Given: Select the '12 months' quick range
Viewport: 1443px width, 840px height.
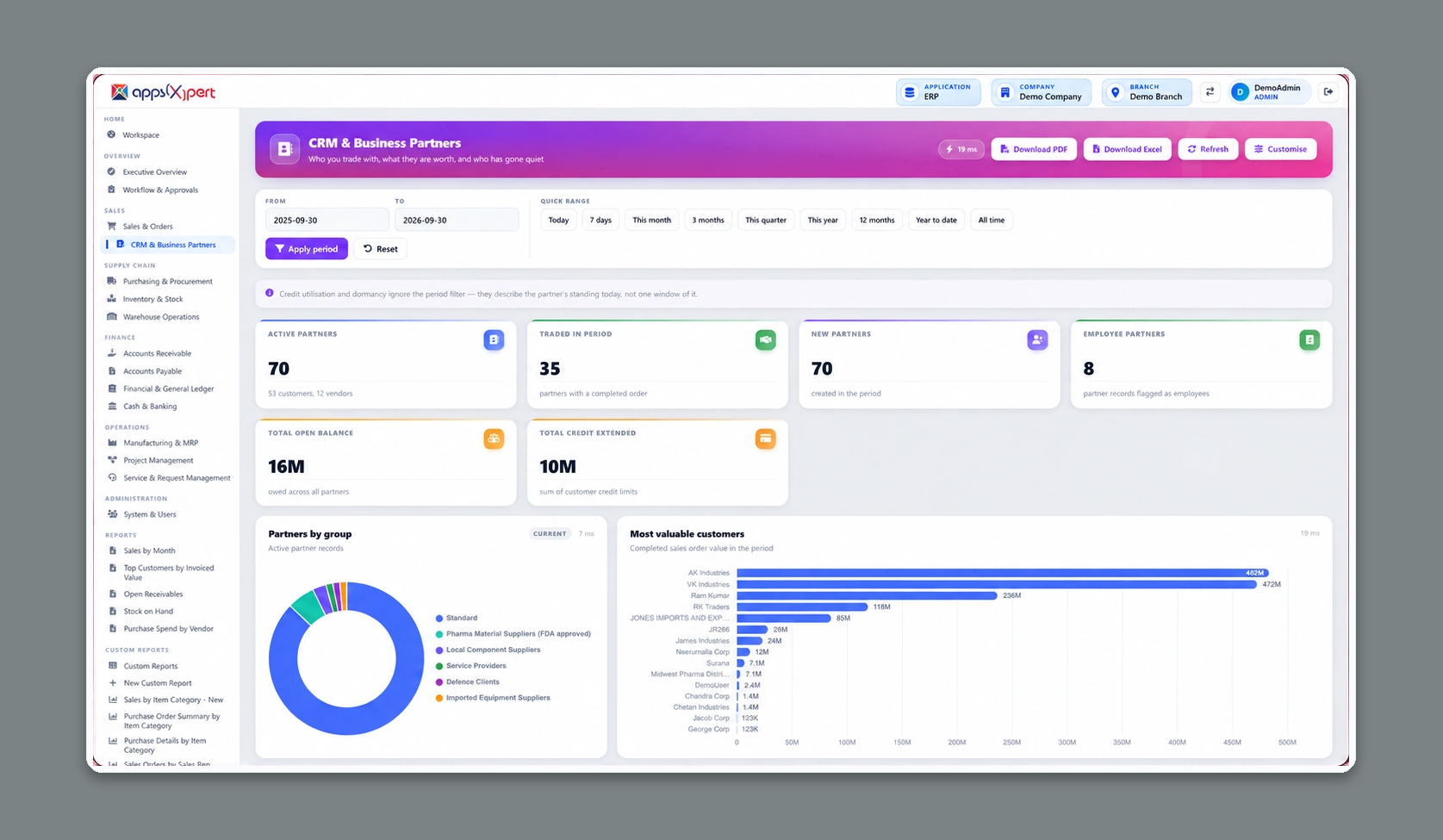Looking at the screenshot, I should 877,221.
